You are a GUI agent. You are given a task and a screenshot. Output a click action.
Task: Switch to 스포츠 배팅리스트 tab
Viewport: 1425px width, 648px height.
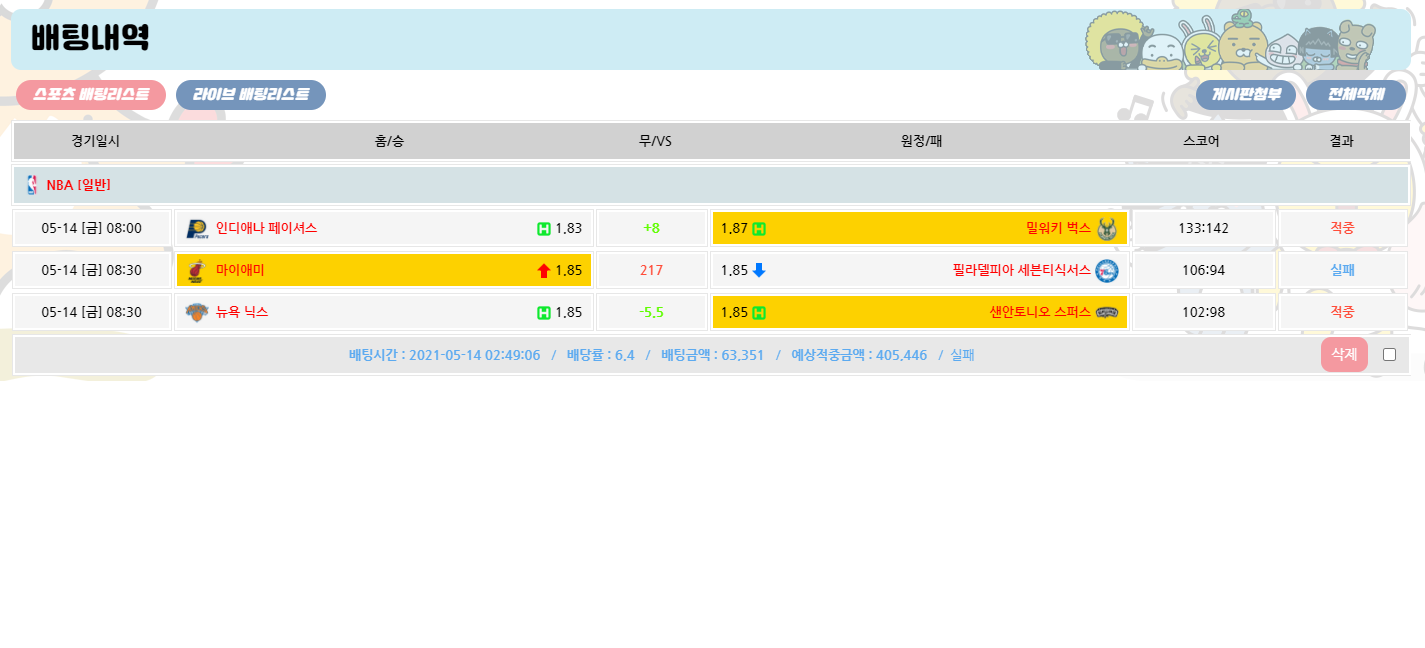(x=91, y=95)
